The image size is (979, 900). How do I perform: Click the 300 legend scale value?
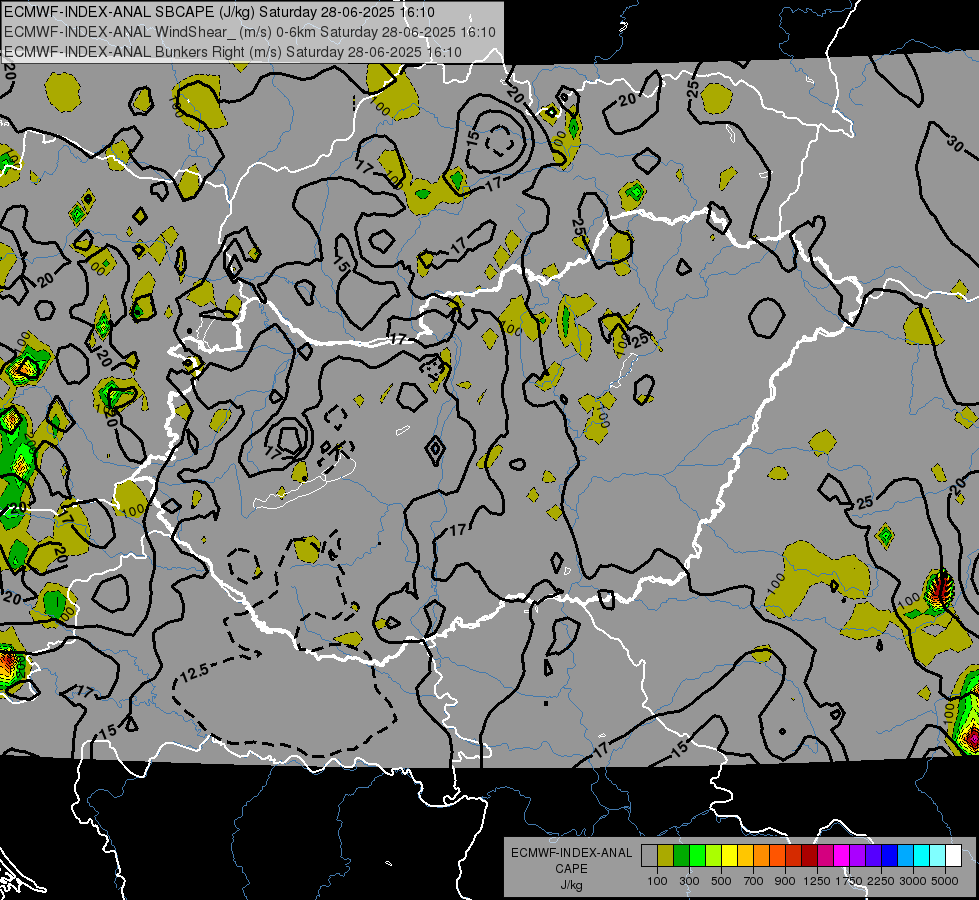click(x=689, y=881)
